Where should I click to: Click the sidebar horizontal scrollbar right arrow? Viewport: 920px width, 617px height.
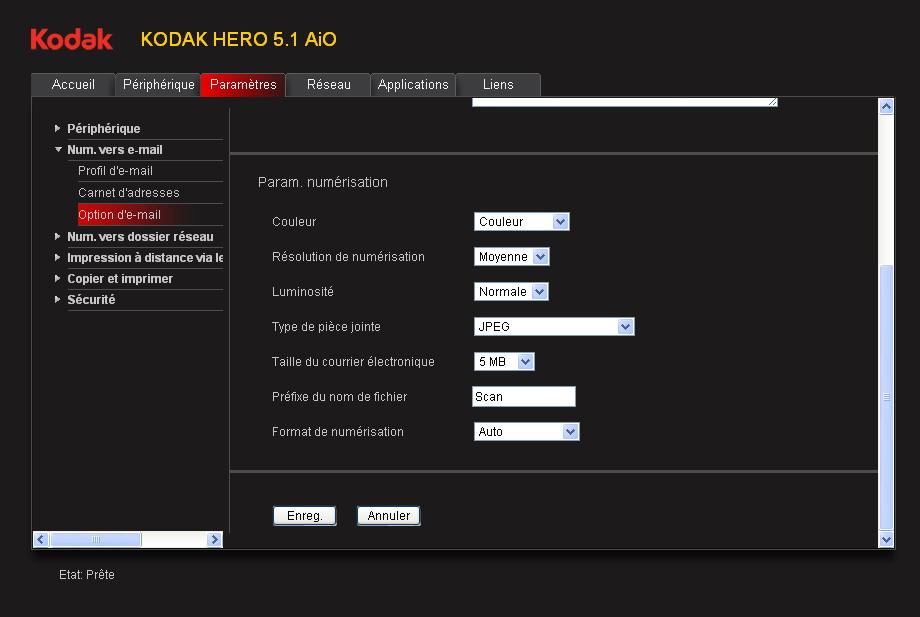point(214,539)
